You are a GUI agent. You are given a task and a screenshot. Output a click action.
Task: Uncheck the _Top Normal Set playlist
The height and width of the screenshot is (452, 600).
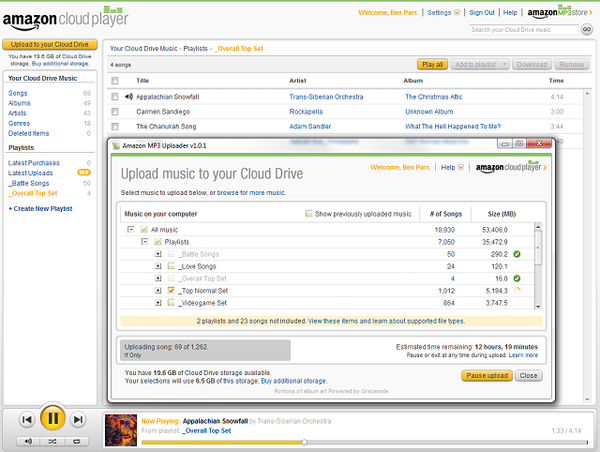[171, 290]
